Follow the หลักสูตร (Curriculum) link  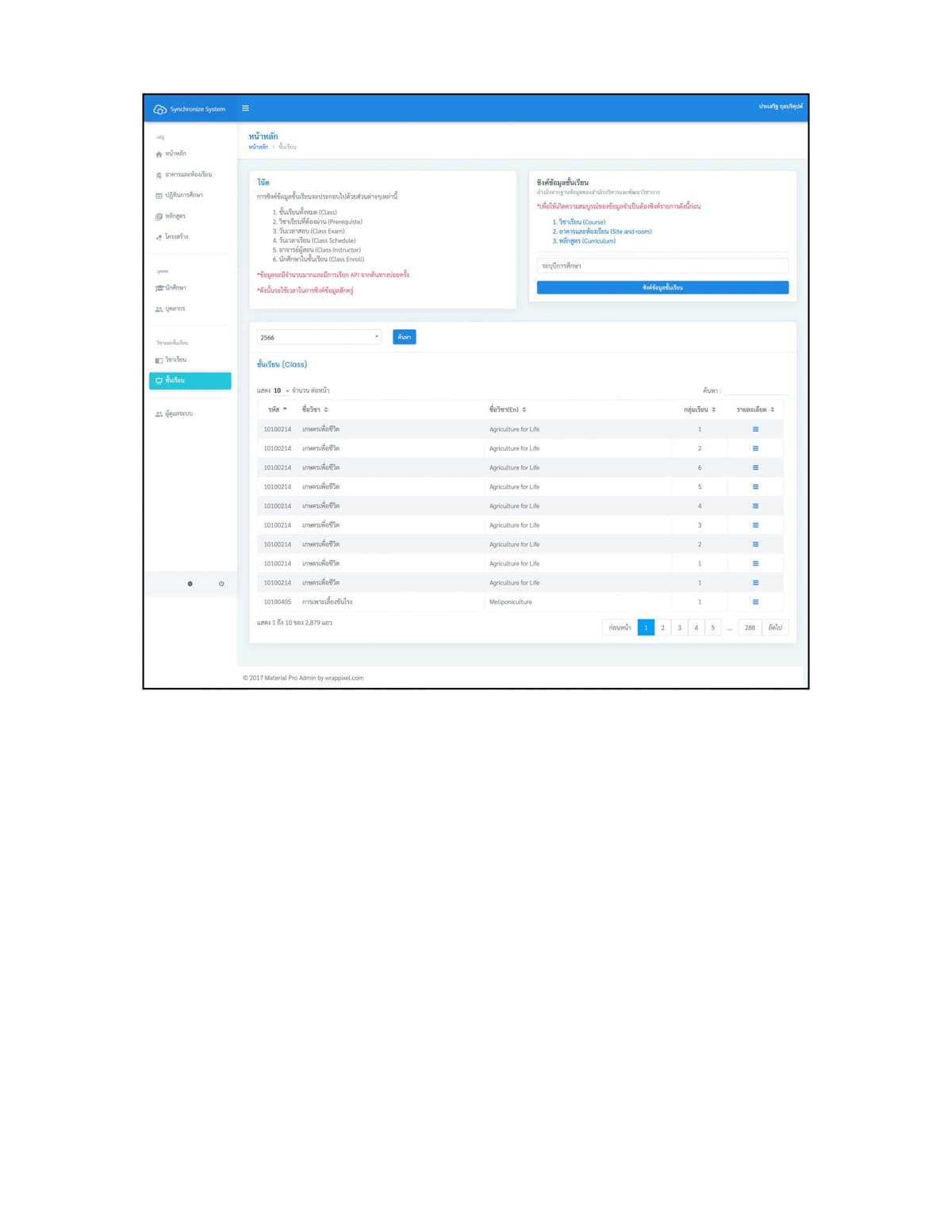587,241
